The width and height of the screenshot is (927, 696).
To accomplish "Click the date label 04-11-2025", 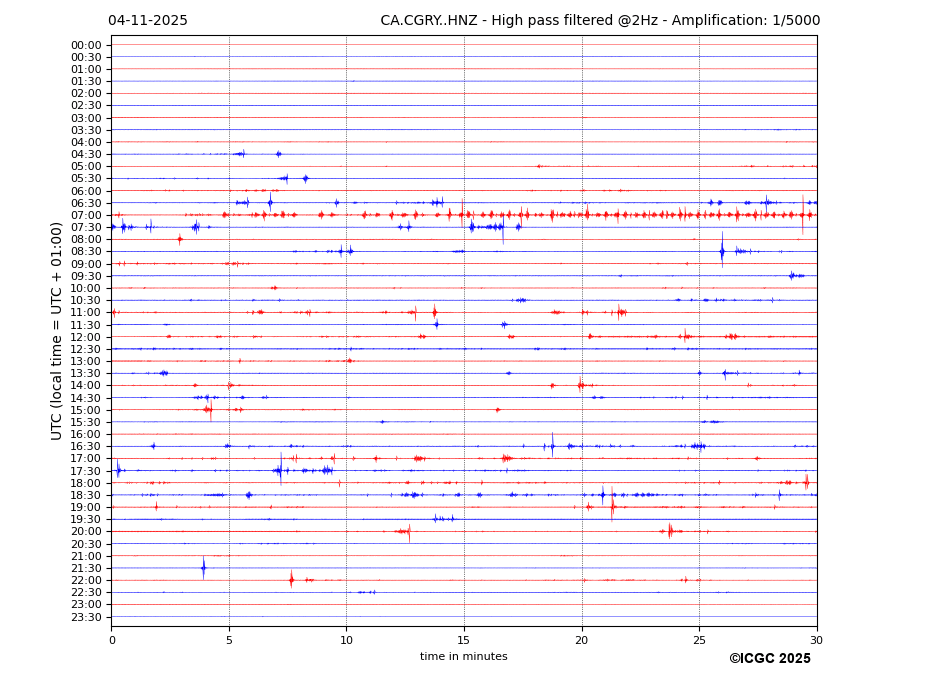I will pos(148,21).
